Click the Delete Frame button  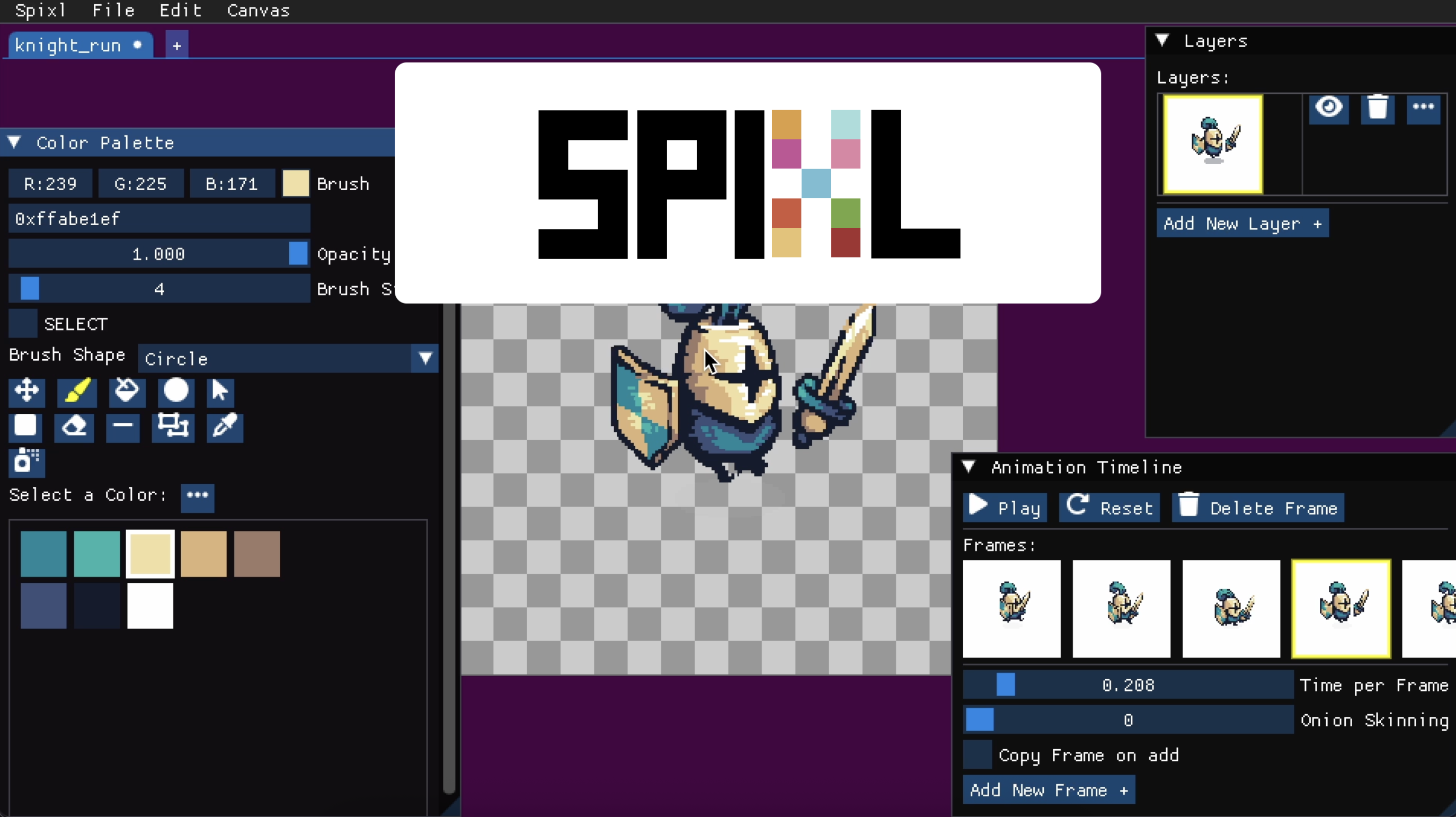(1258, 508)
